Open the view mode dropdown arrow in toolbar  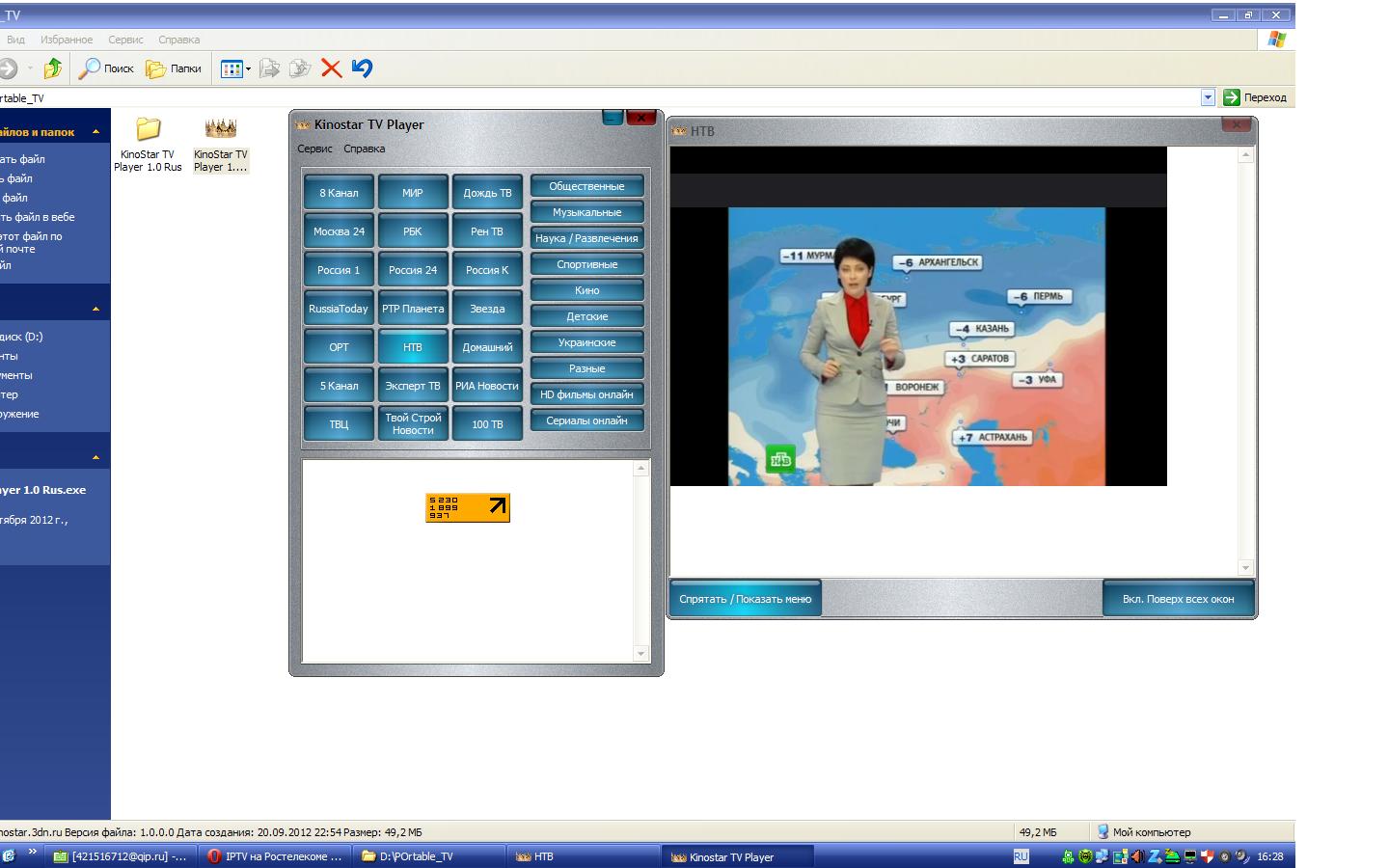coord(248,68)
